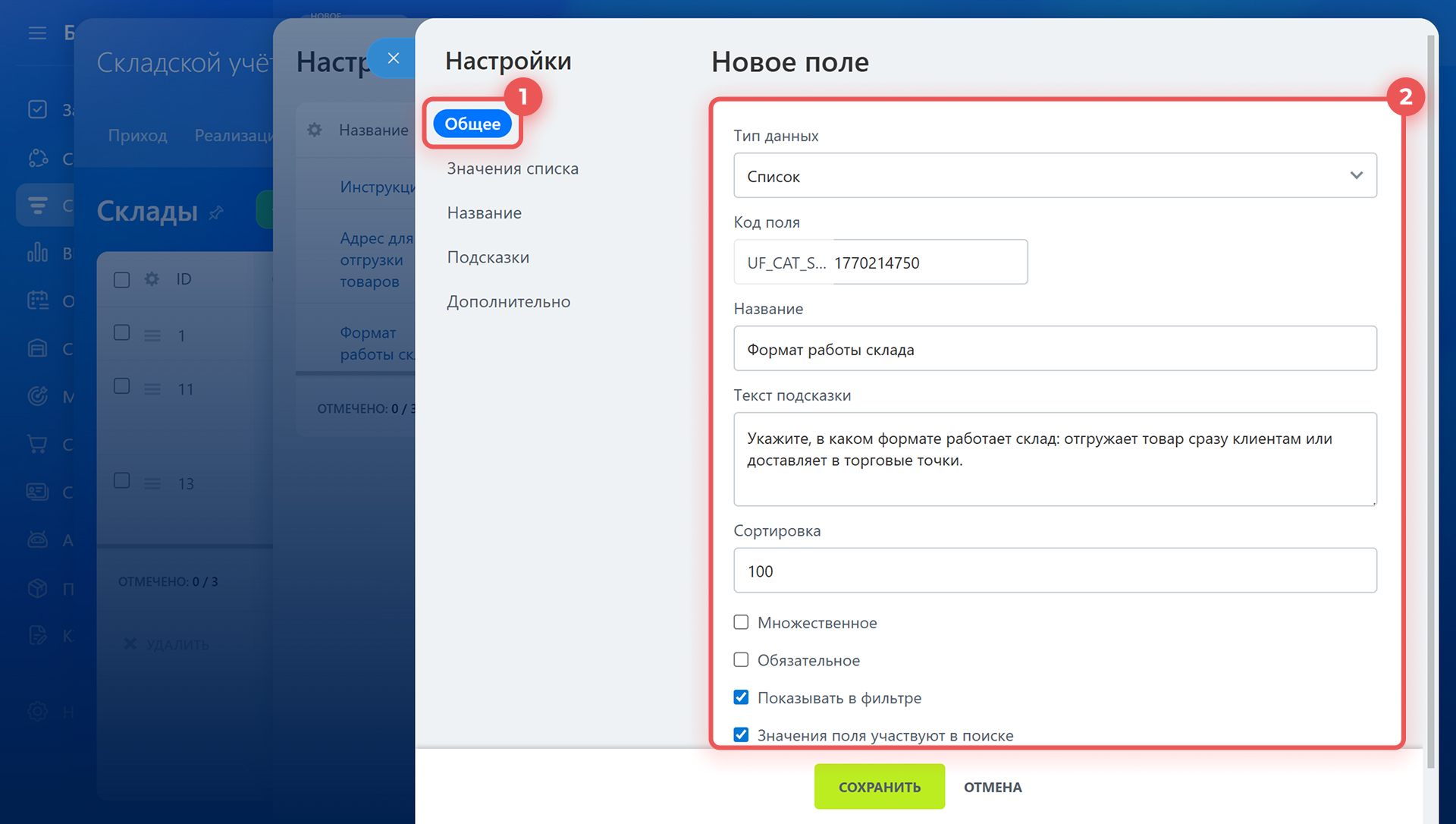Click the Сортировка field with 100
1456x824 pixels.
(x=1054, y=571)
